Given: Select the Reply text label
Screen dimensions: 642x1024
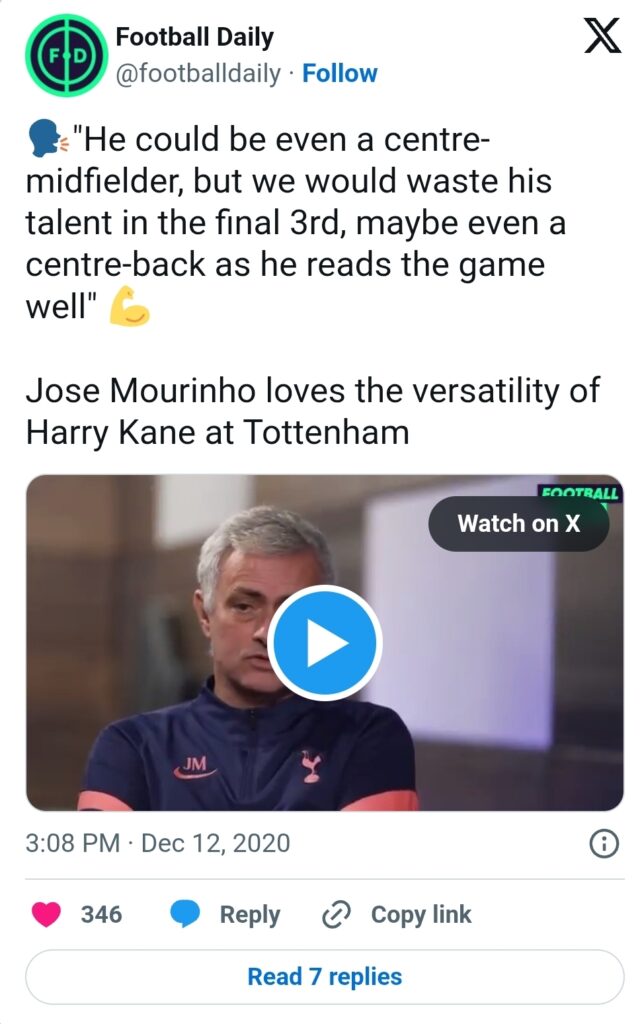Looking at the screenshot, I should click(x=250, y=914).
